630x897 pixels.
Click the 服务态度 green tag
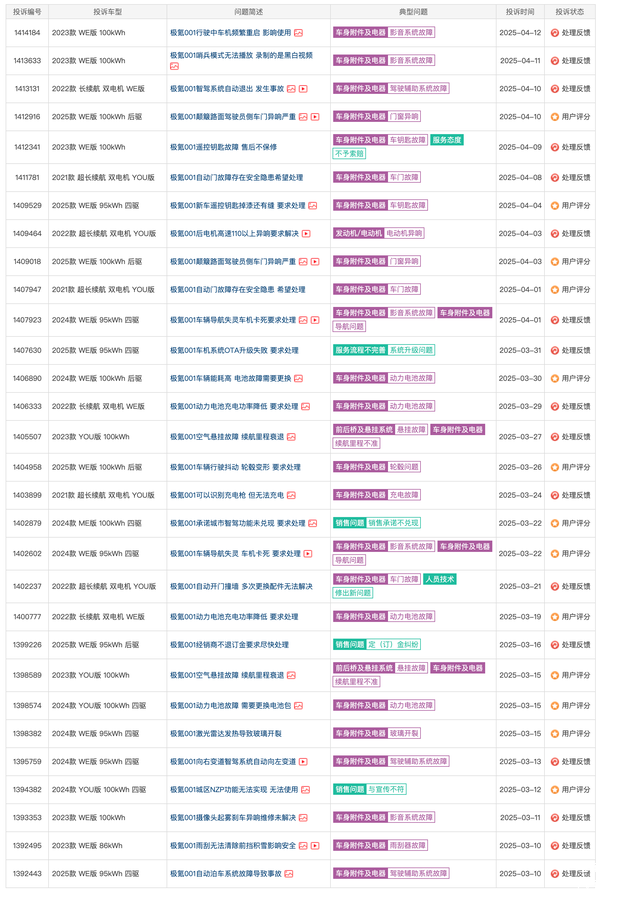coord(447,140)
